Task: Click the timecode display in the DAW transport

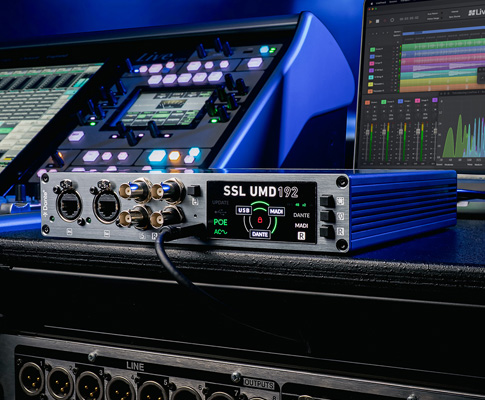Action: (409, 19)
